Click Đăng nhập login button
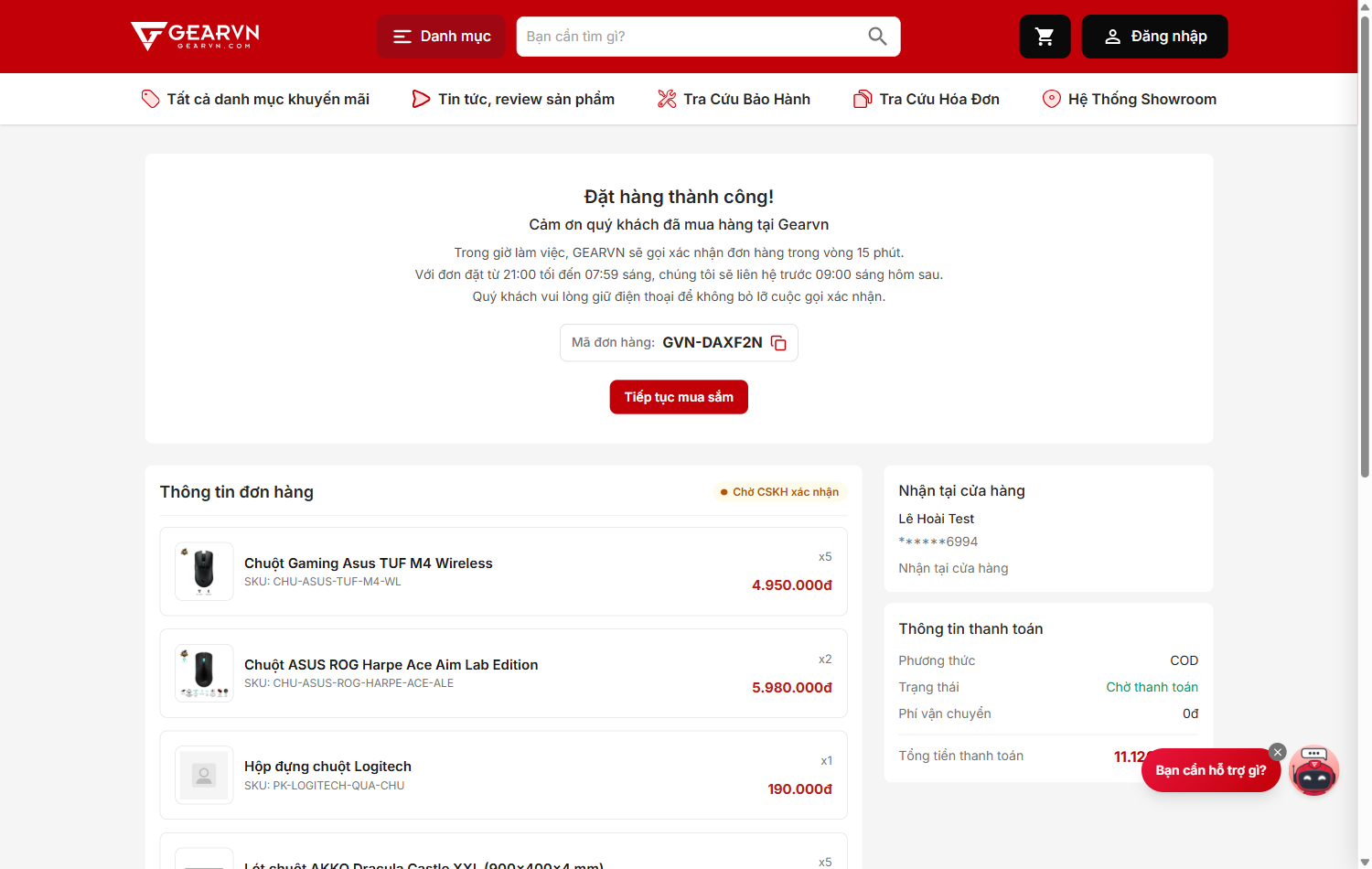Image resolution: width=1372 pixels, height=869 pixels. (x=1154, y=37)
